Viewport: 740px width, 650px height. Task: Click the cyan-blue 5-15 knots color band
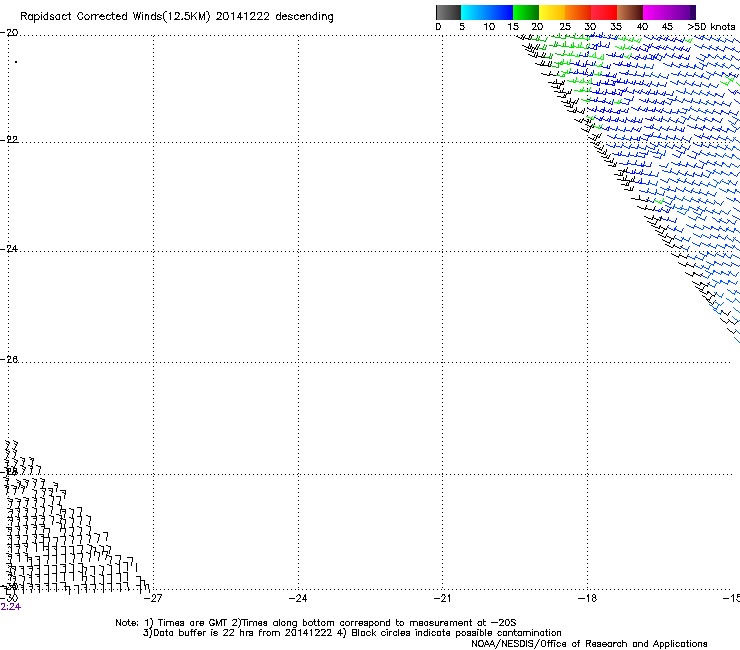(487, 12)
